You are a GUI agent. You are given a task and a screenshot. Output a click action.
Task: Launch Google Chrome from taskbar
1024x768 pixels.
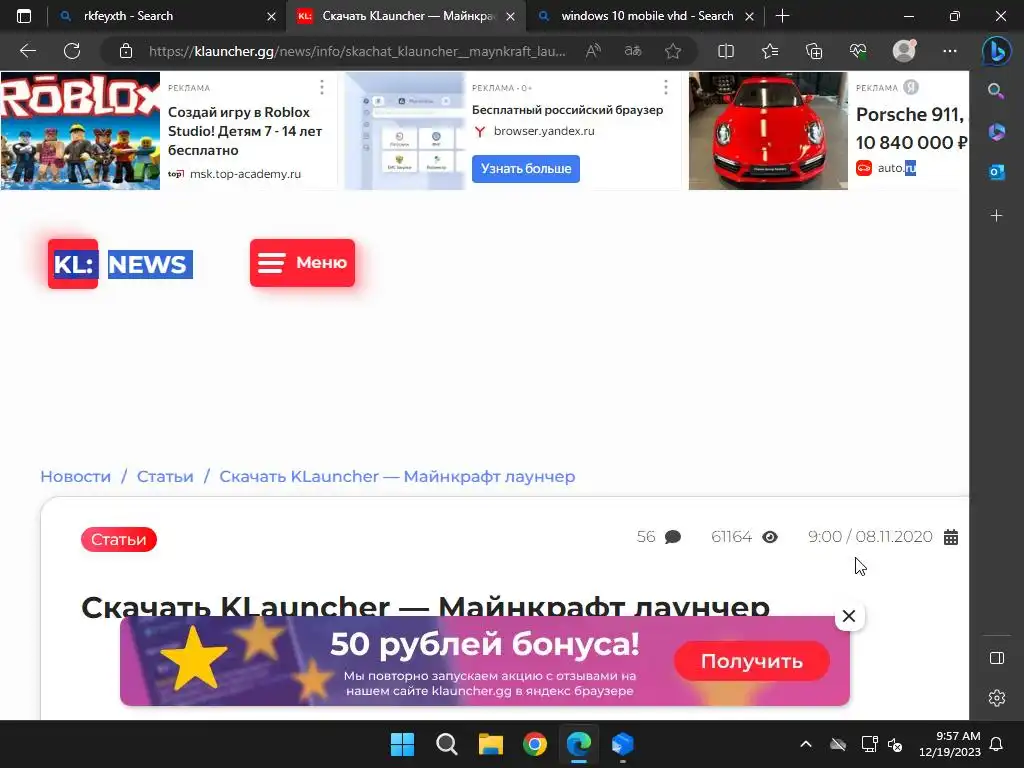pyautogui.click(x=535, y=744)
